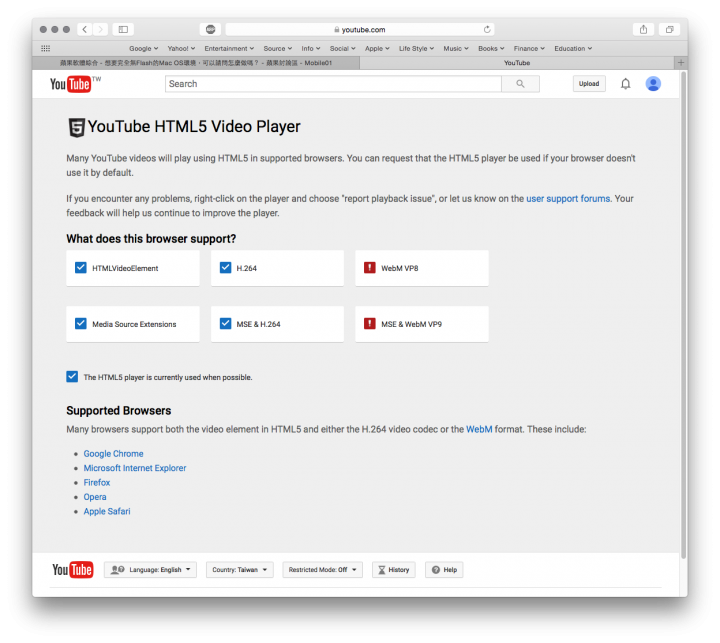Open the WebM format link
Image resolution: width=720 pixels, height=643 pixels.
coord(479,429)
